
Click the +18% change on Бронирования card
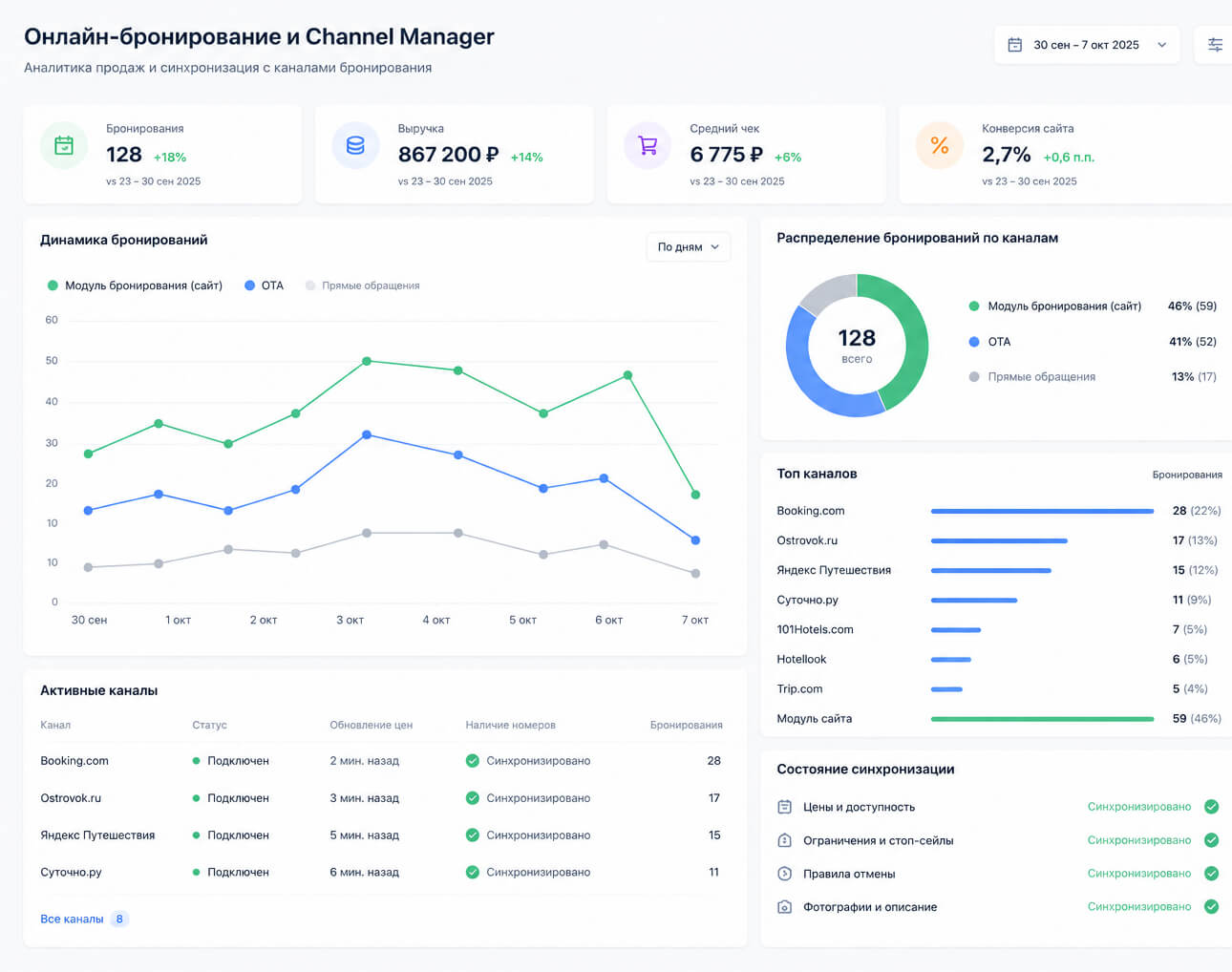point(170,158)
